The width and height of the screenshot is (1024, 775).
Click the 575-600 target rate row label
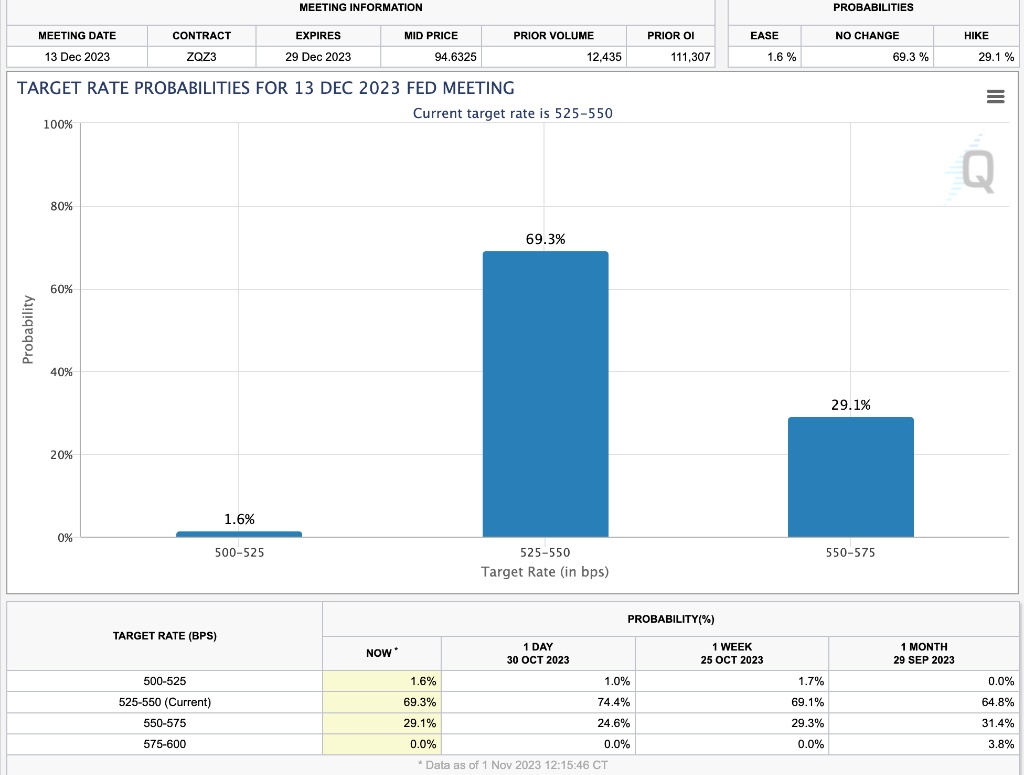pos(165,744)
